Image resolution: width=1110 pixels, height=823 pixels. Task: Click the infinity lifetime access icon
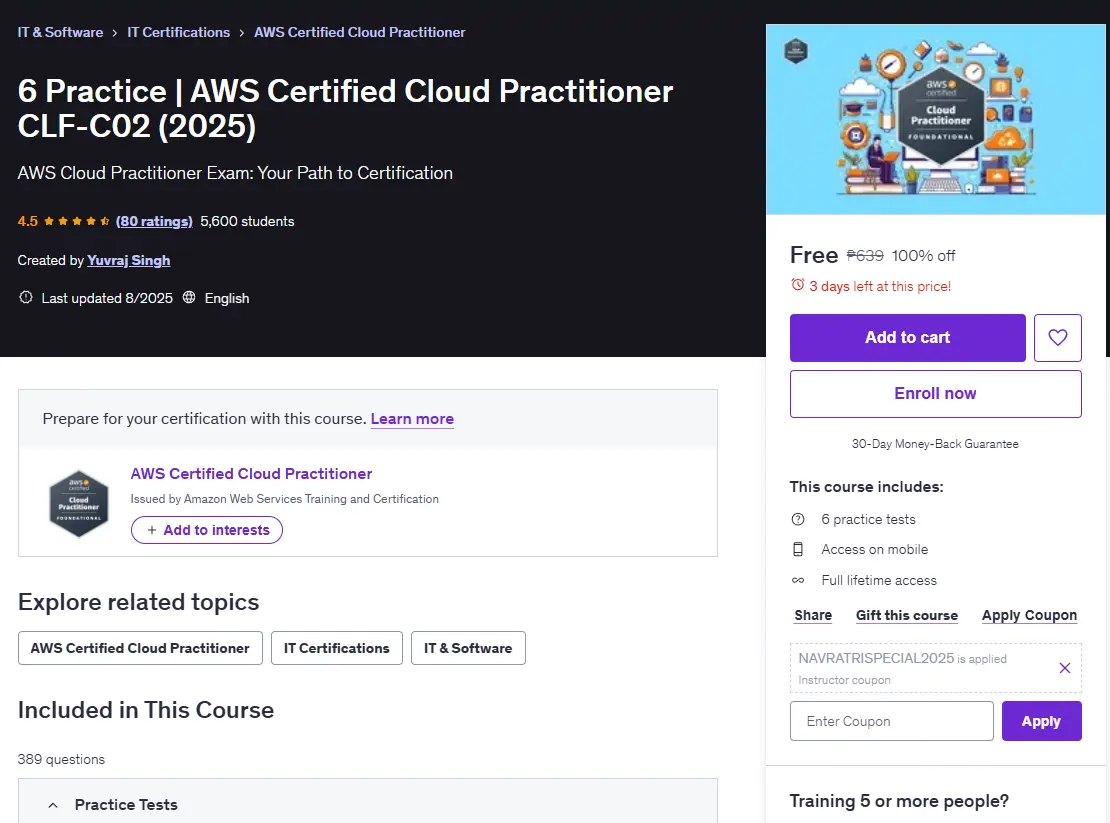pyautogui.click(x=798, y=580)
